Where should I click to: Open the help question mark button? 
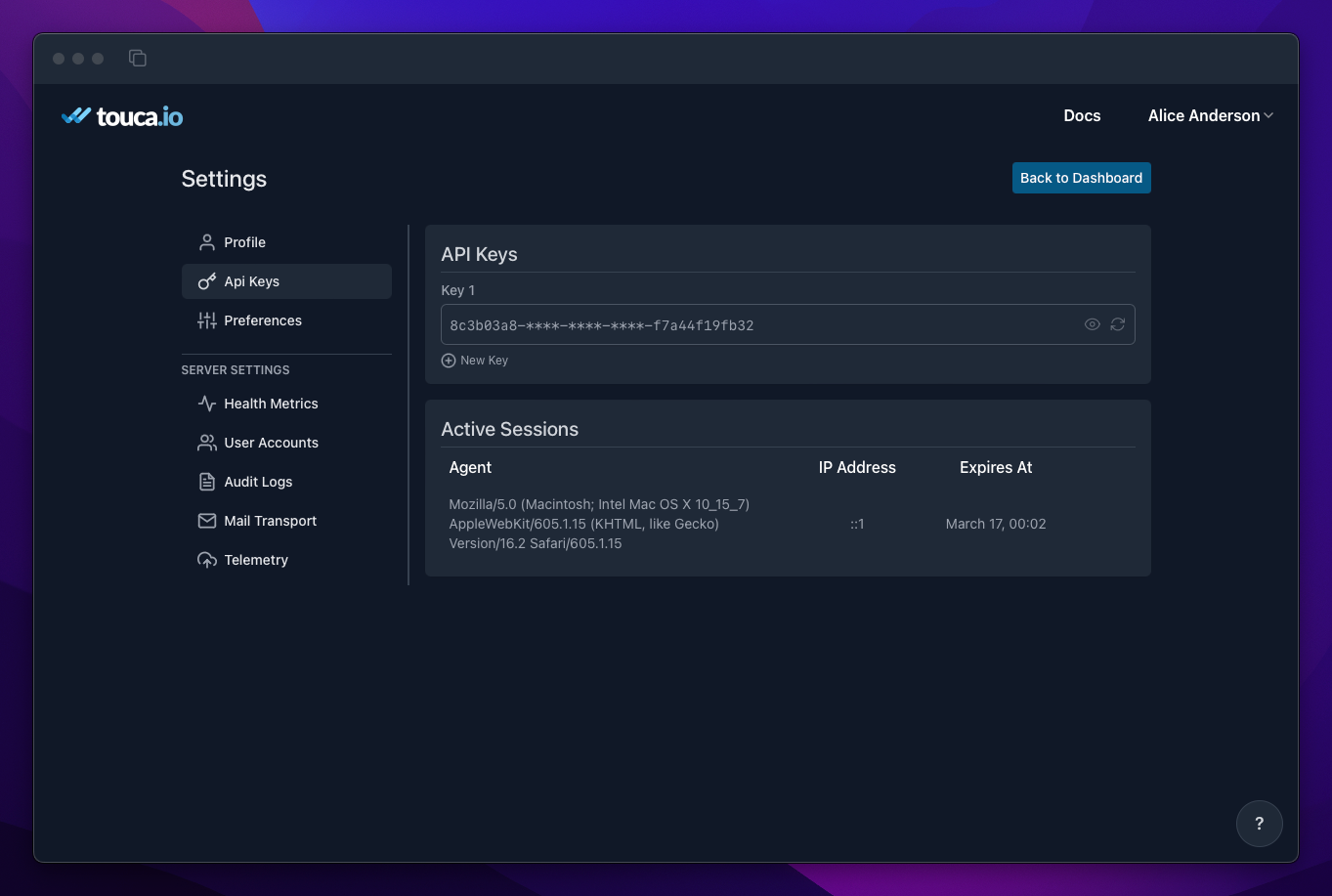coord(1259,823)
